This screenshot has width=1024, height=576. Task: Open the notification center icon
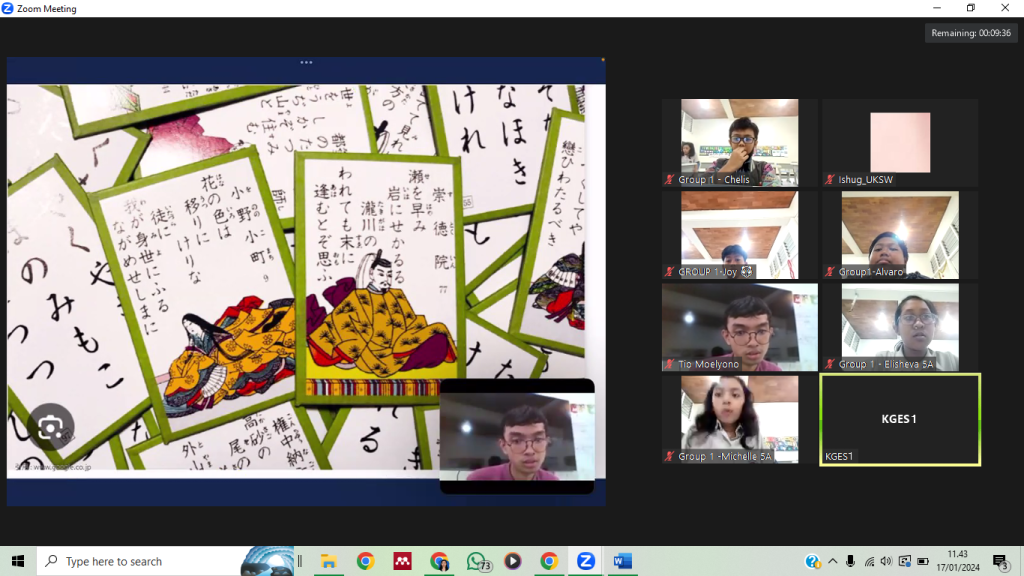tap(999, 561)
